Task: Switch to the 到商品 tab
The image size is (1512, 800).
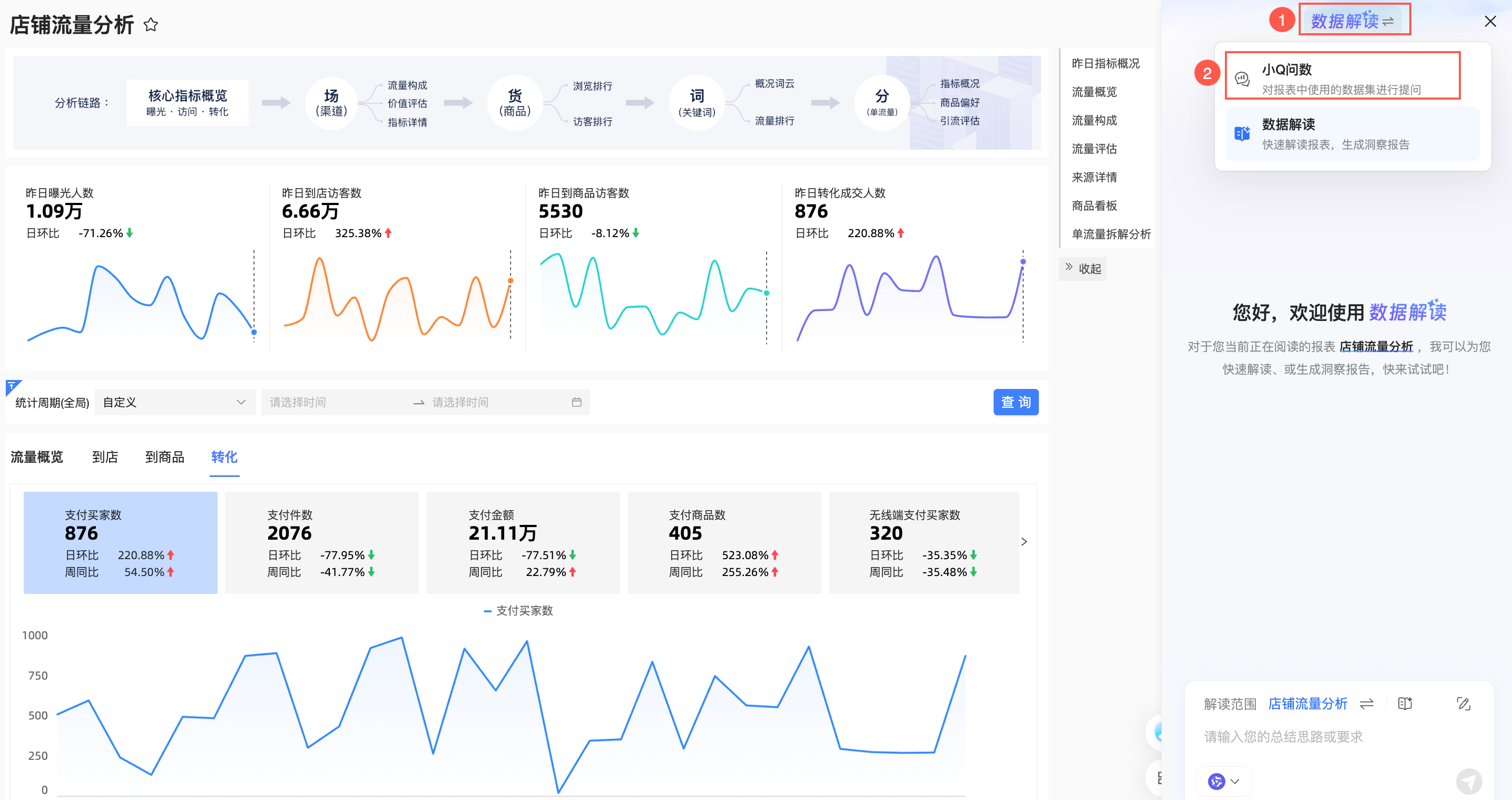Action: (x=164, y=457)
